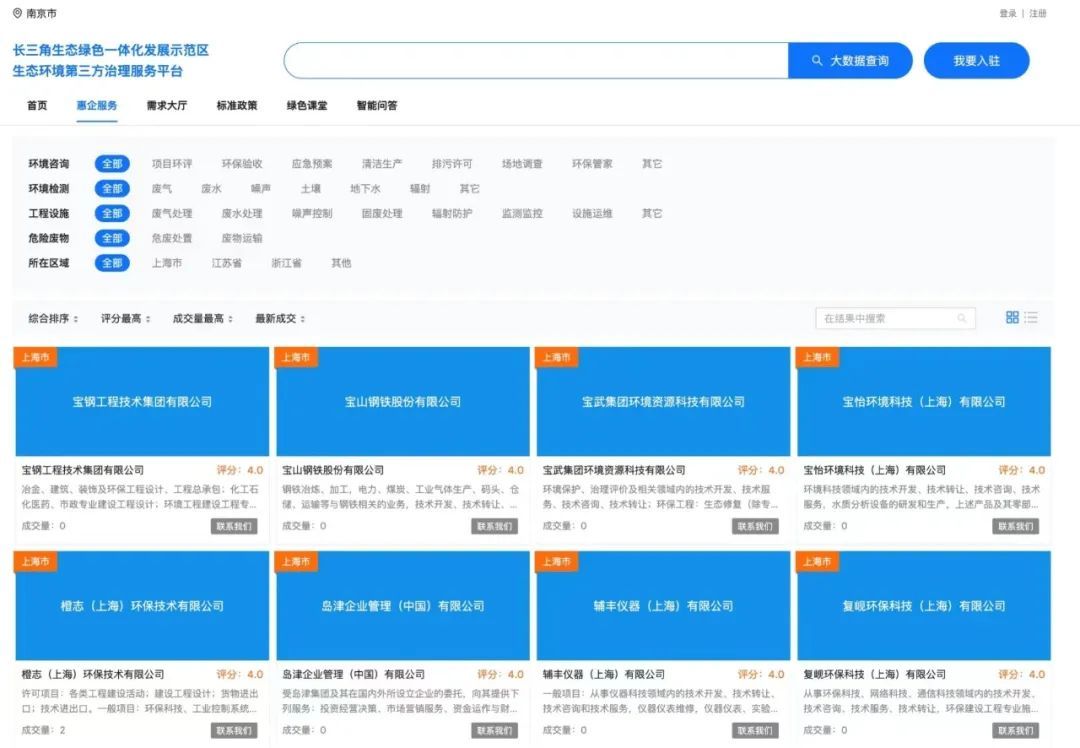The width and height of the screenshot is (1080, 748).
Task: Click 联系我们 for 宝怡环境科技（上海）有限公司
Action: [1016, 526]
